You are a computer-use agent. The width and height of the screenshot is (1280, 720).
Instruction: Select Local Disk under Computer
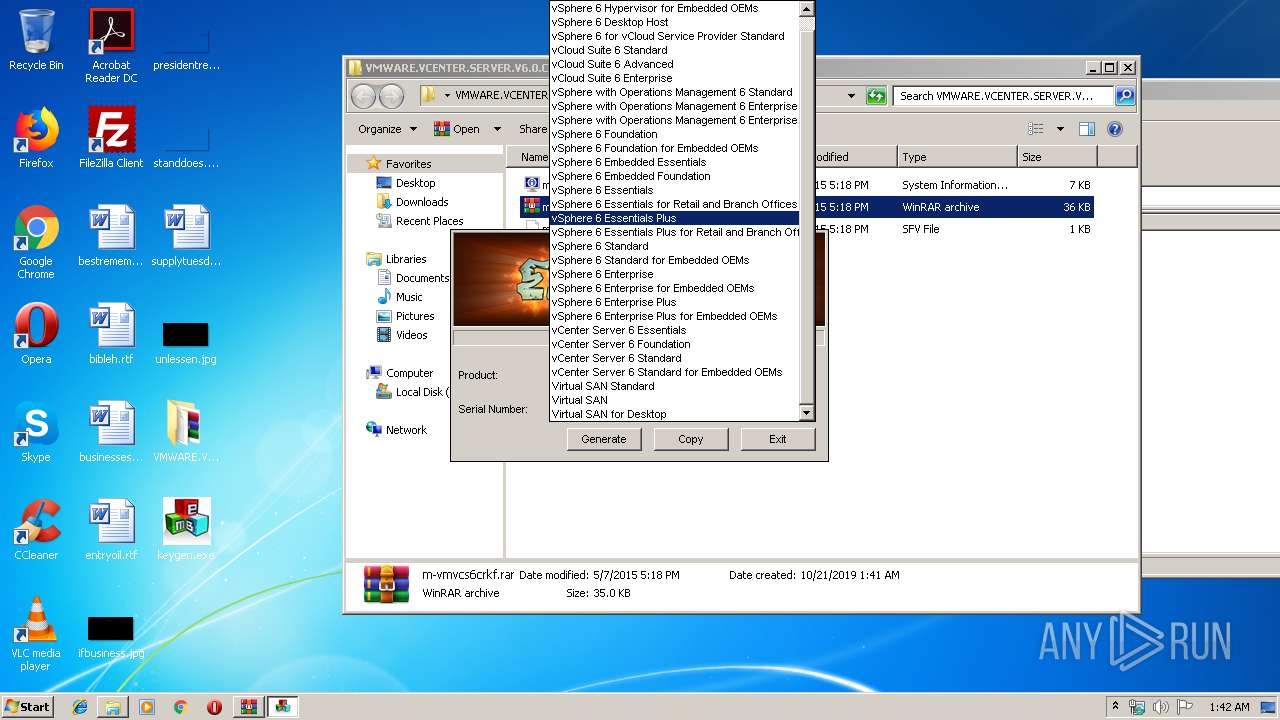(x=411, y=392)
